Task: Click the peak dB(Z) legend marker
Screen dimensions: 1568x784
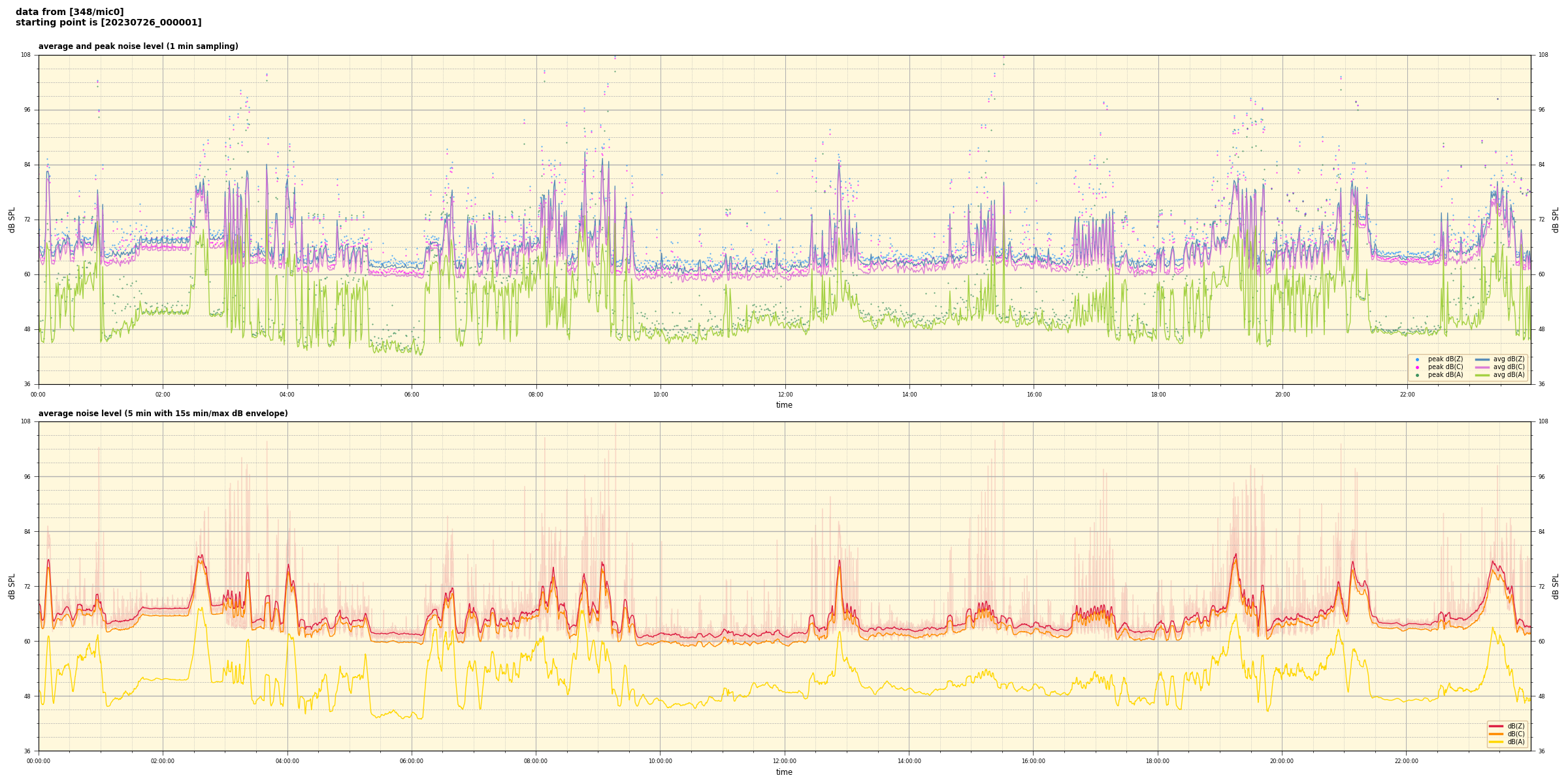Action: pyautogui.click(x=1417, y=359)
